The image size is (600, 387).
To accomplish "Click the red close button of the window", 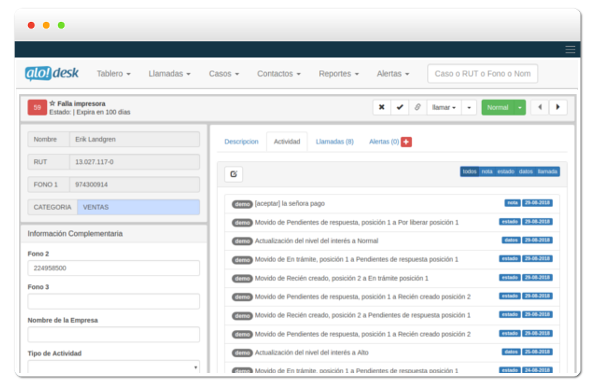I will pyautogui.click(x=31, y=25).
